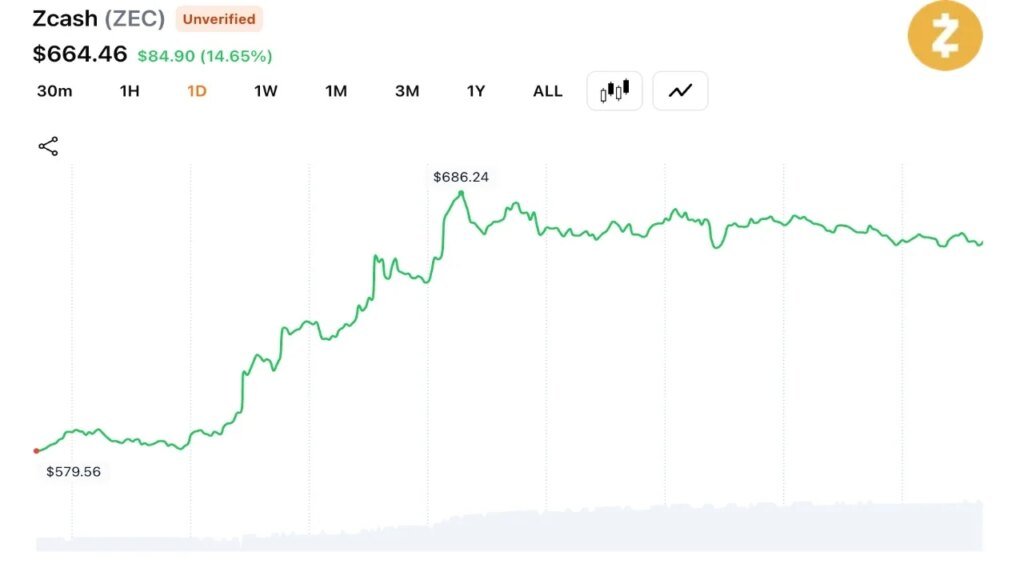The width and height of the screenshot is (1024, 576).
Task: Select the 30m time range
Action: coord(54,91)
